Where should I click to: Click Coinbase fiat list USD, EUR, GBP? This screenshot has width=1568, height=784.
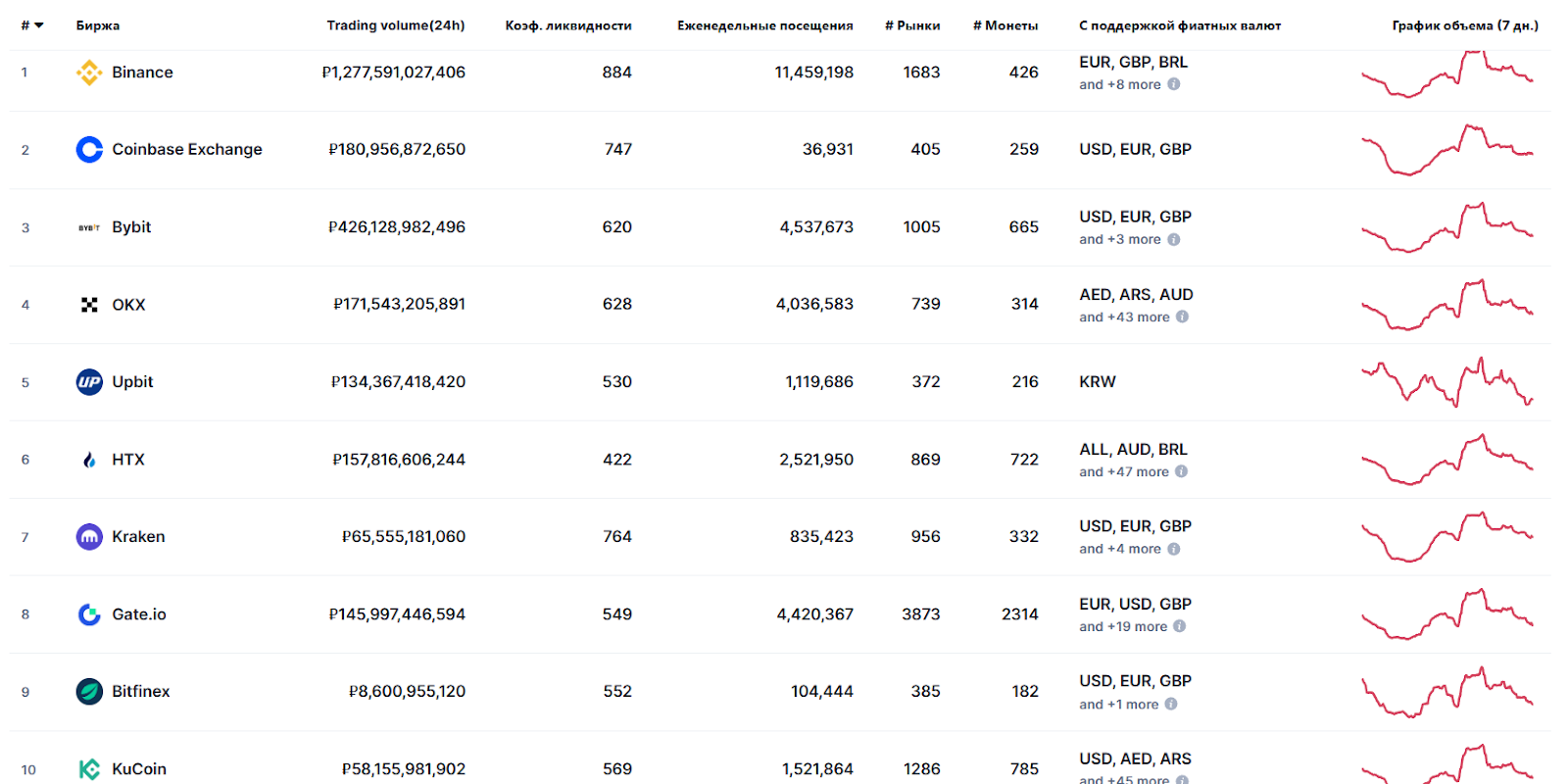pos(1136,150)
